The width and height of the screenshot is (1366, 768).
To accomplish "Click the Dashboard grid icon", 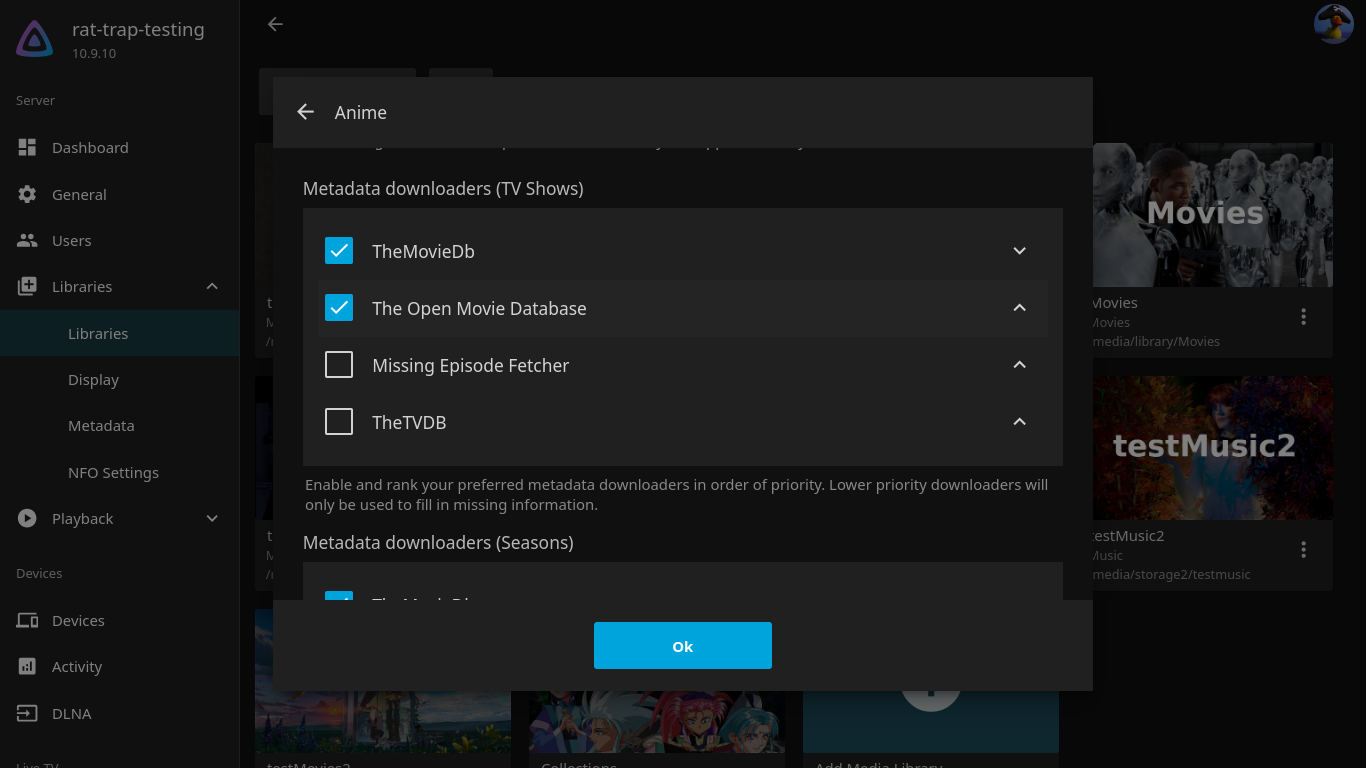I will tap(27, 147).
